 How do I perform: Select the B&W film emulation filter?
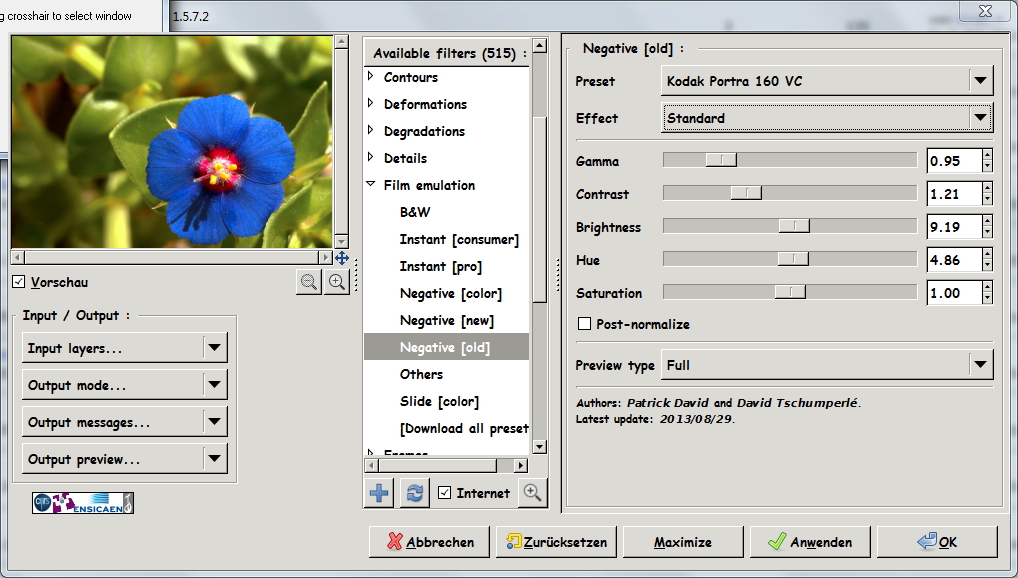pos(415,212)
